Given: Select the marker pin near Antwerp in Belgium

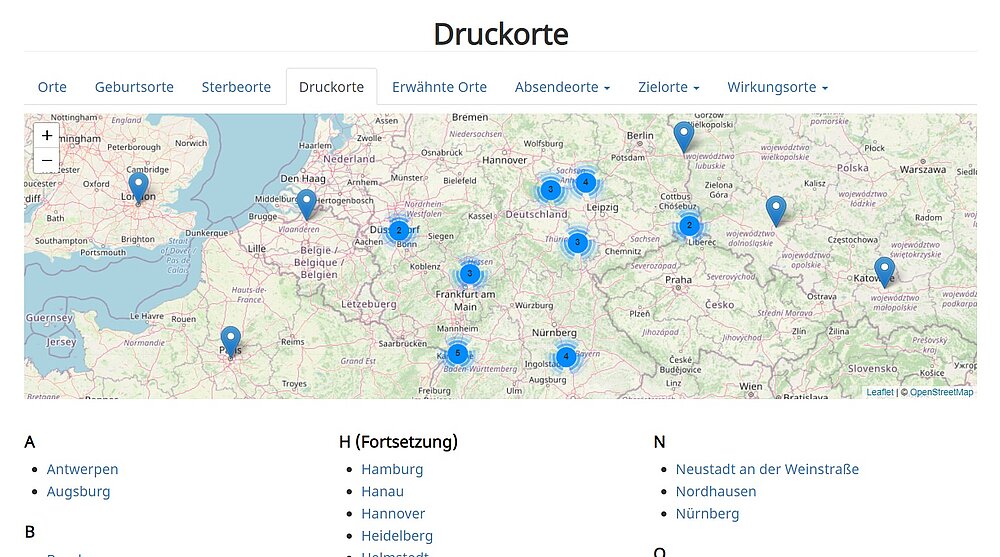Looking at the screenshot, I should click(307, 204).
